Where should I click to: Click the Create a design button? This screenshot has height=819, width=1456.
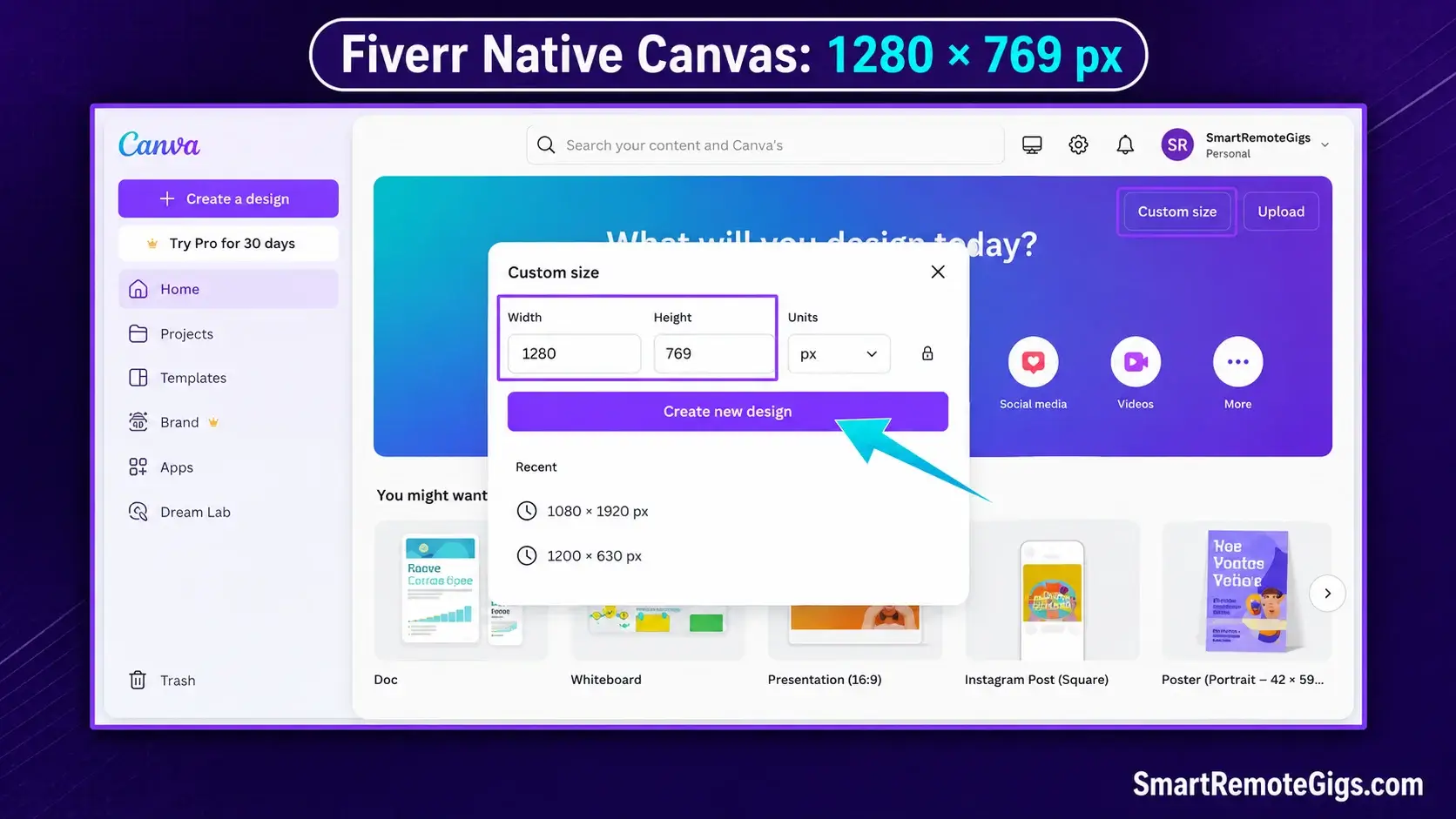pos(228,198)
